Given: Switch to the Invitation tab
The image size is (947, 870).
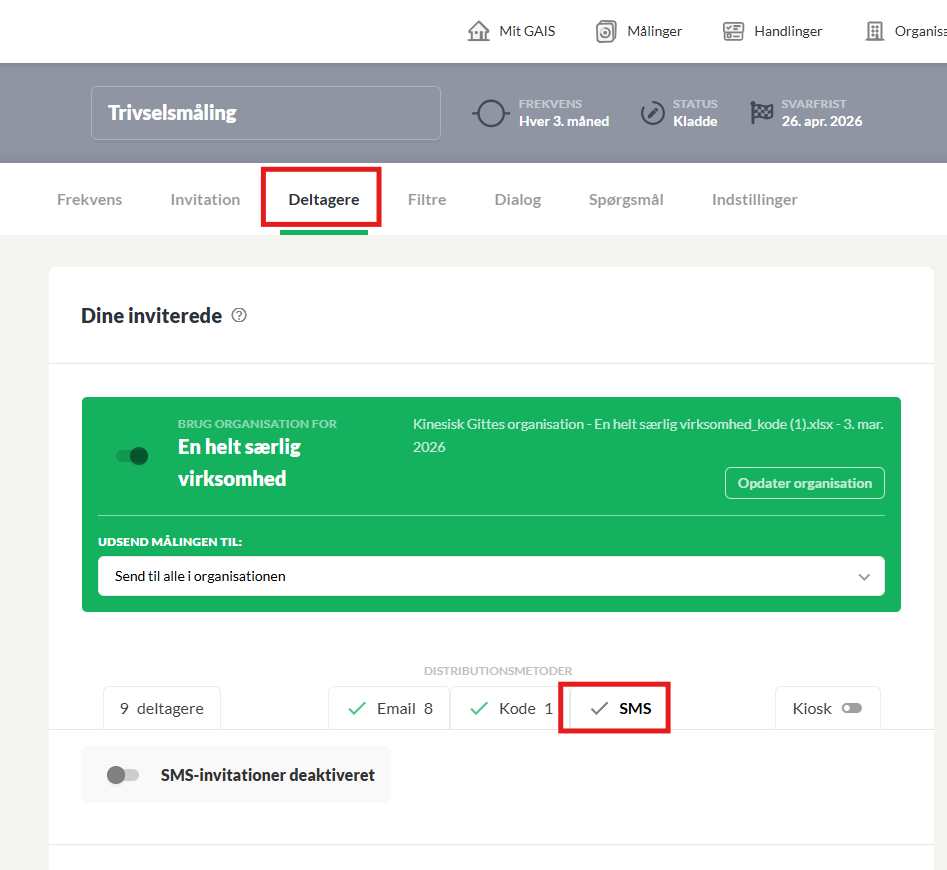Looking at the screenshot, I should (x=205, y=200).
